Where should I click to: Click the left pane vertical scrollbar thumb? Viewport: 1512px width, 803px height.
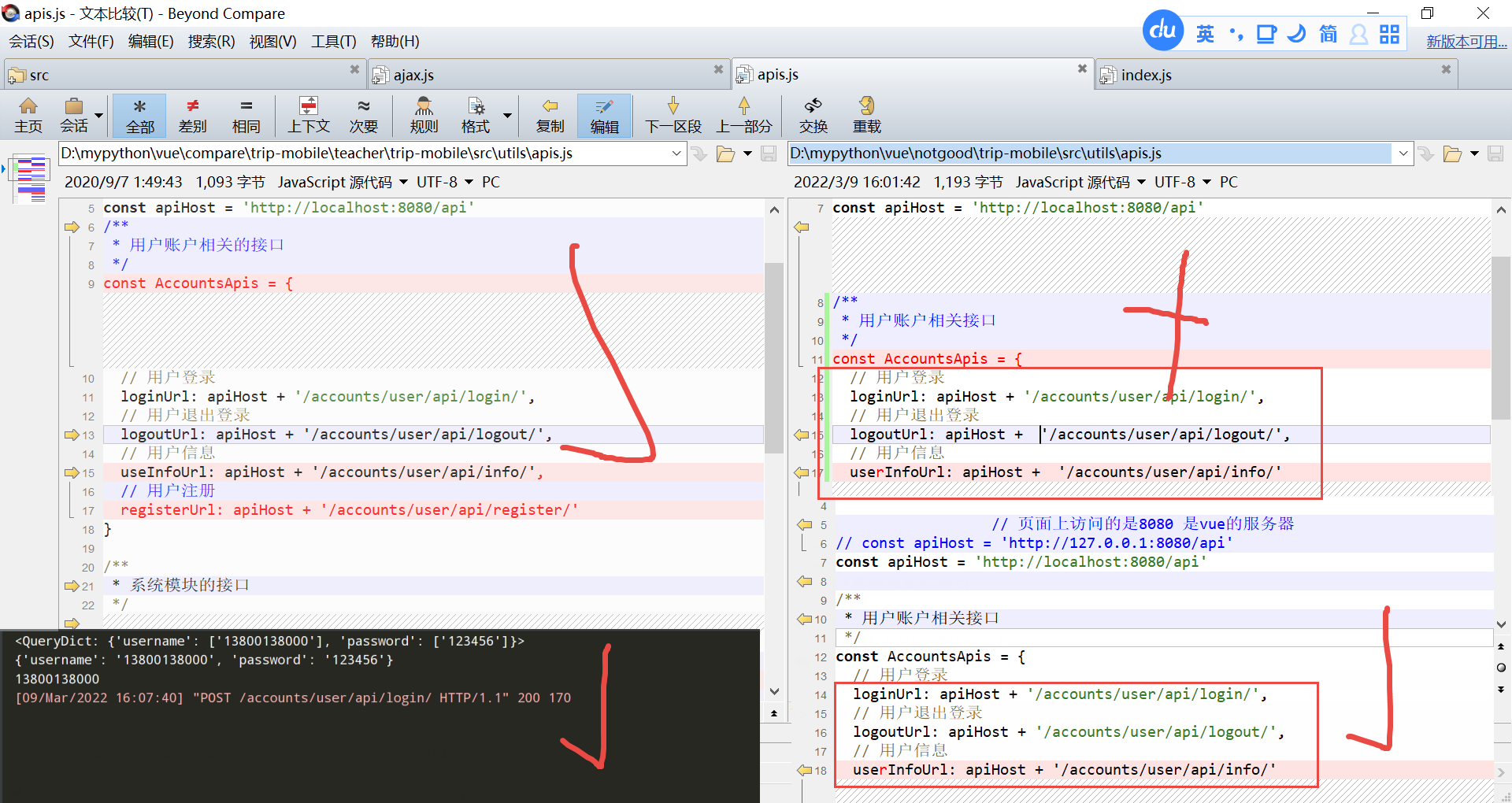coord(774,358)
